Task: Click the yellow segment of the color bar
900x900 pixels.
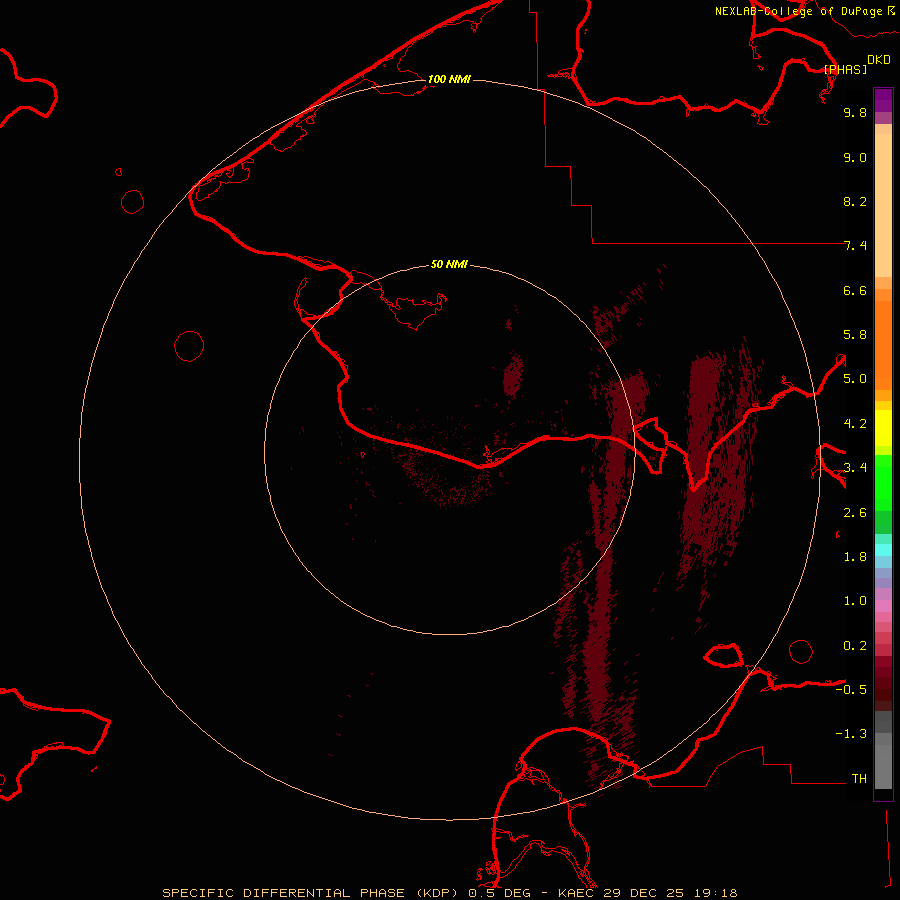Action: pos(883,428)
